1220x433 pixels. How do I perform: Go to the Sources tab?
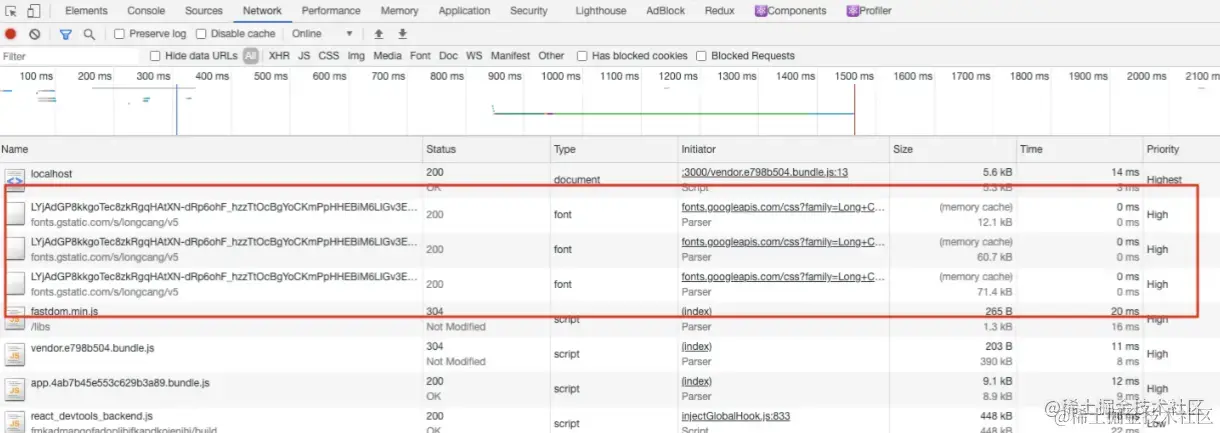204,11
